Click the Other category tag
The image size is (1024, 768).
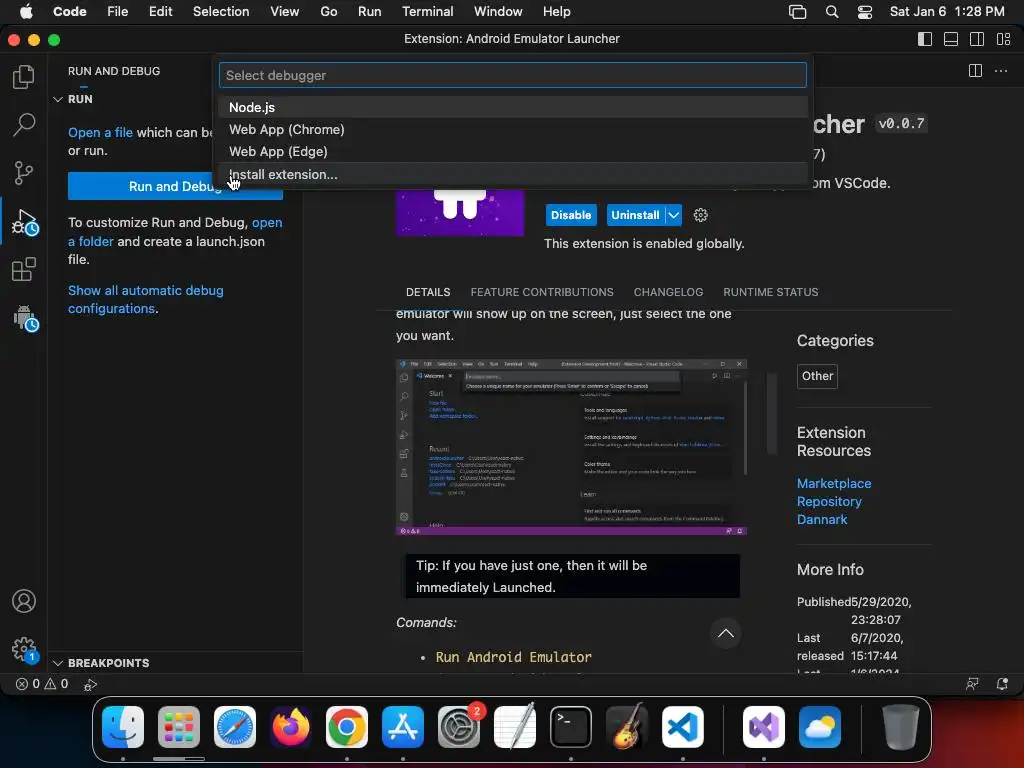pos(817,376)
